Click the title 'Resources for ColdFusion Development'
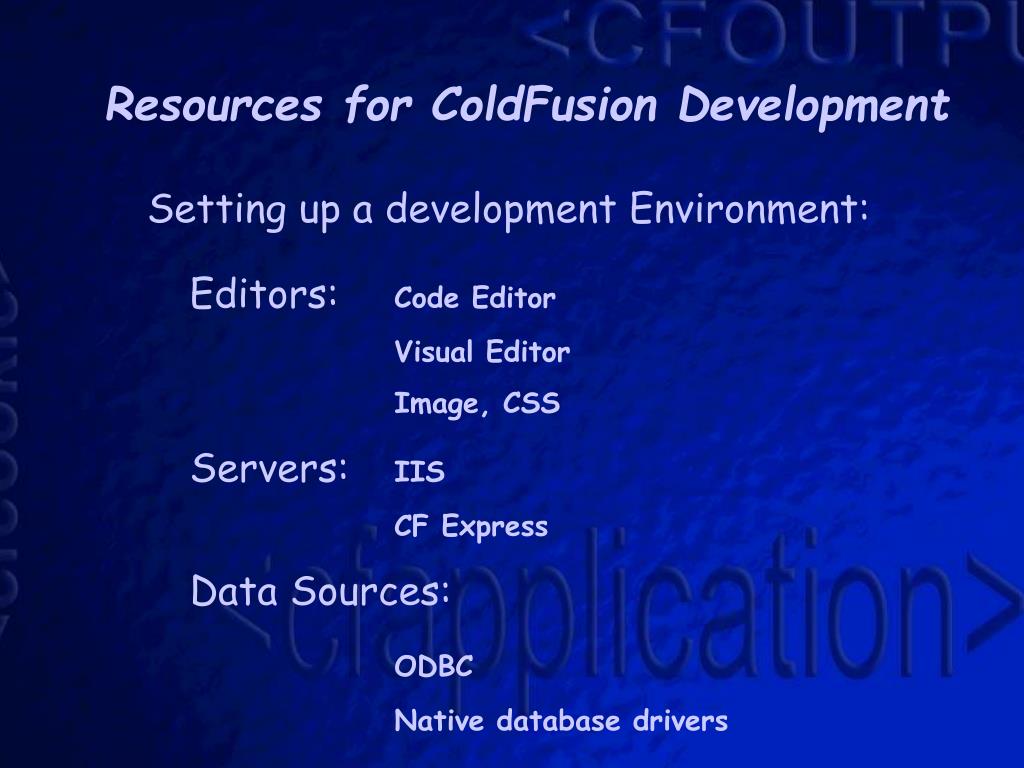The height and width of the screenshot is (768, 1024). tap(528, 105)
